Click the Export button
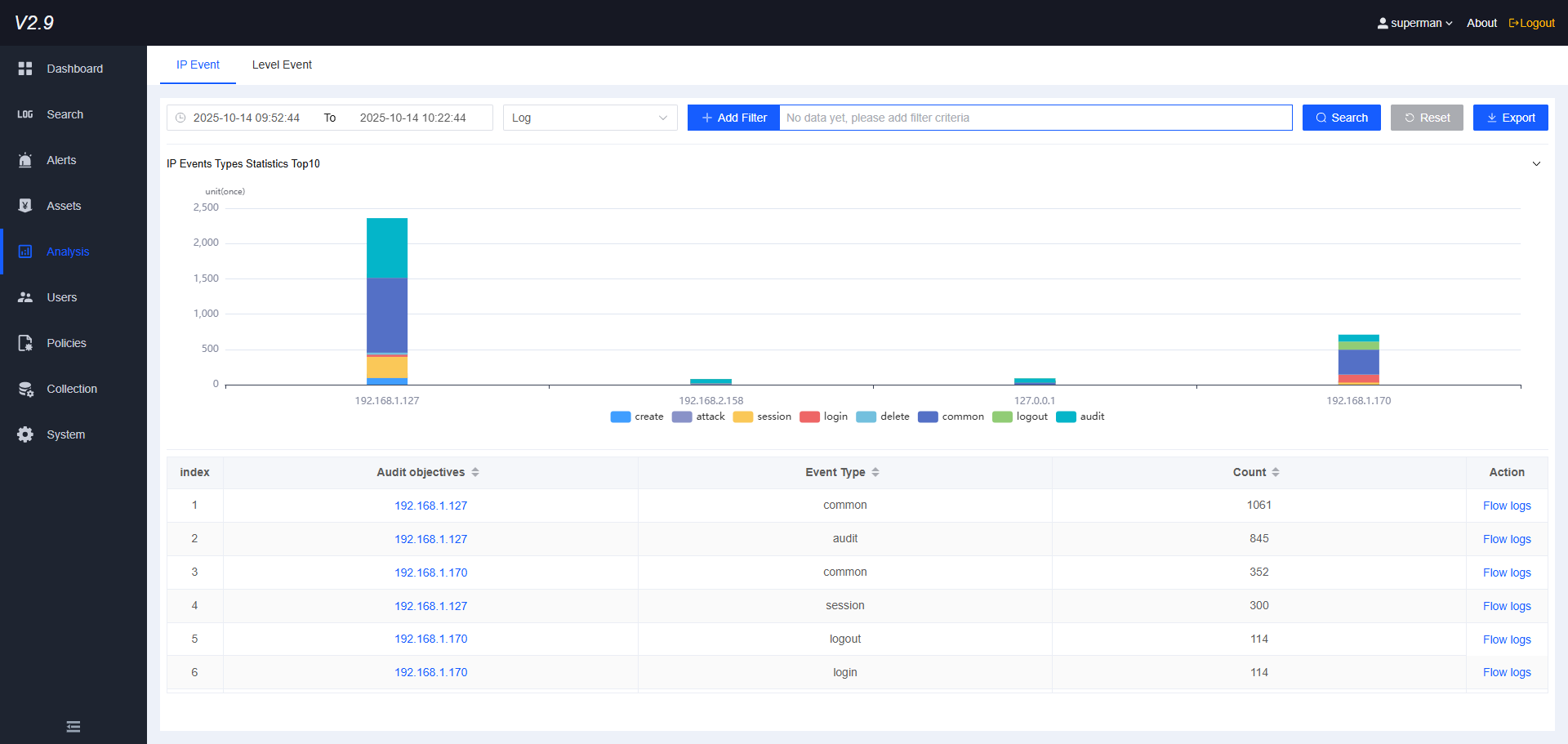 pos(1509,118)
